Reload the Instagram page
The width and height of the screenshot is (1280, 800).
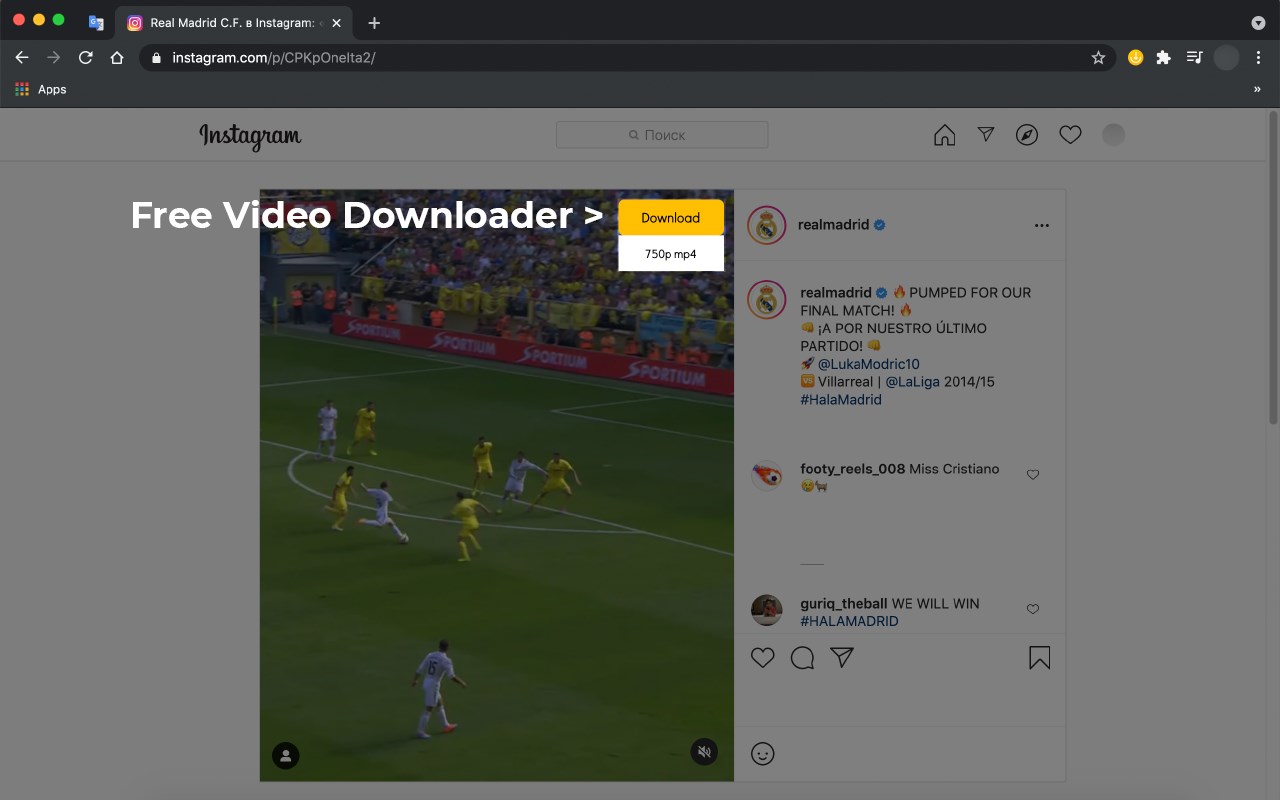tap(86, 58)
